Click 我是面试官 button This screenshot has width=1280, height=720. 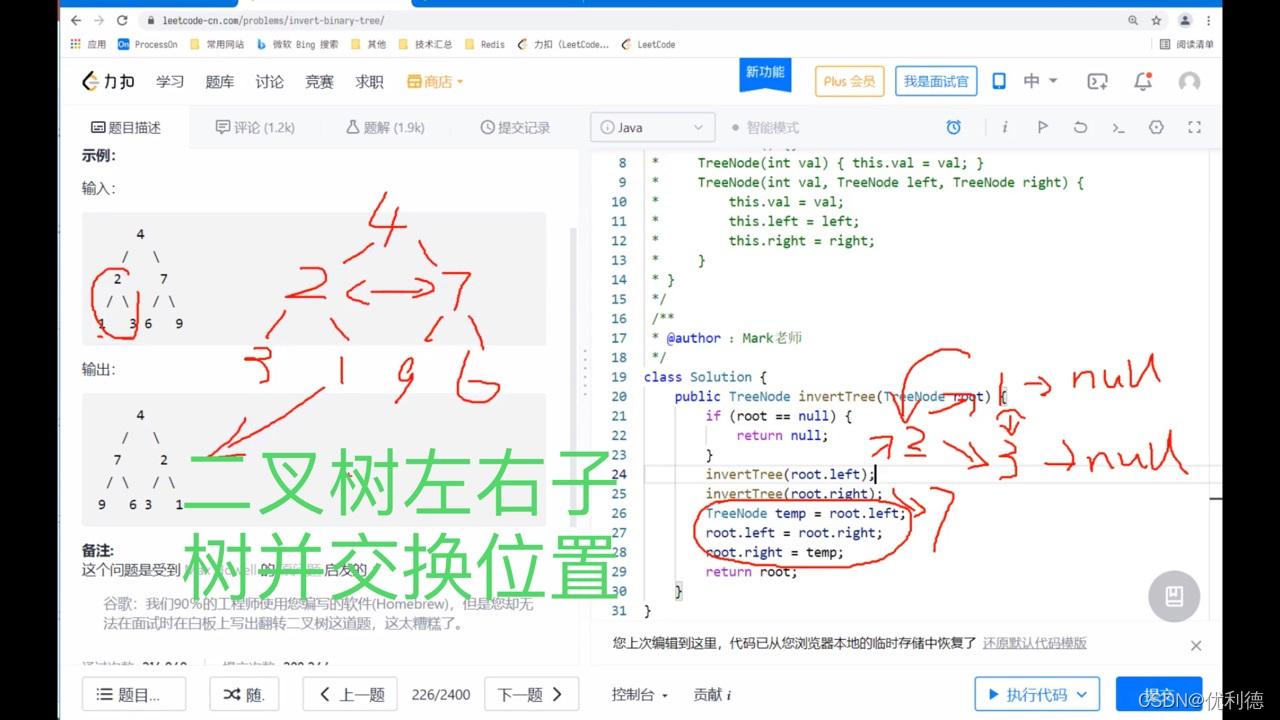click(x=936, y=82)
